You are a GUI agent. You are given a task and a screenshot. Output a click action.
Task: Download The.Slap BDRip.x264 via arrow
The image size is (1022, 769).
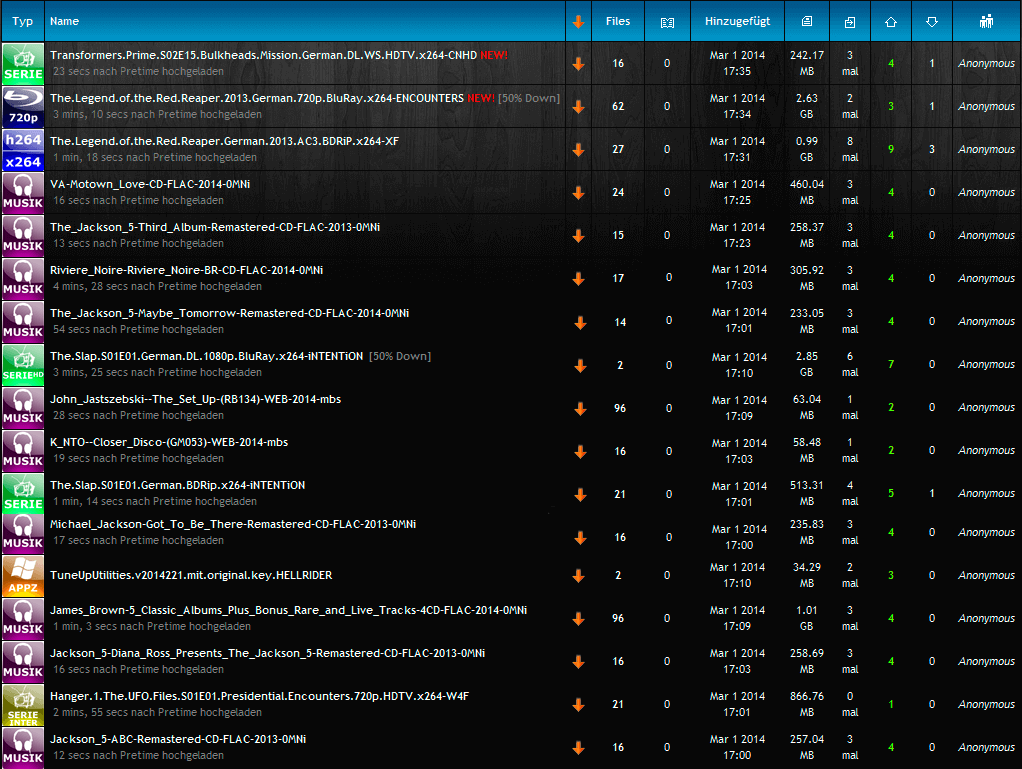tap(580, 495)
